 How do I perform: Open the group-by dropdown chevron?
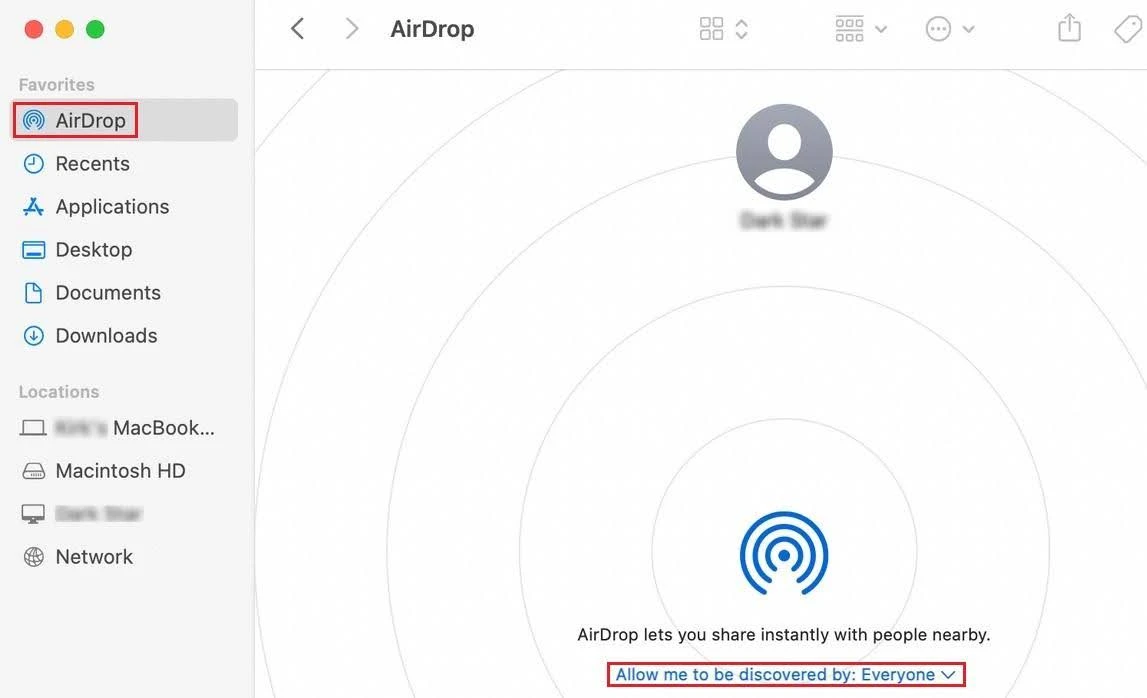pos(881,28)
